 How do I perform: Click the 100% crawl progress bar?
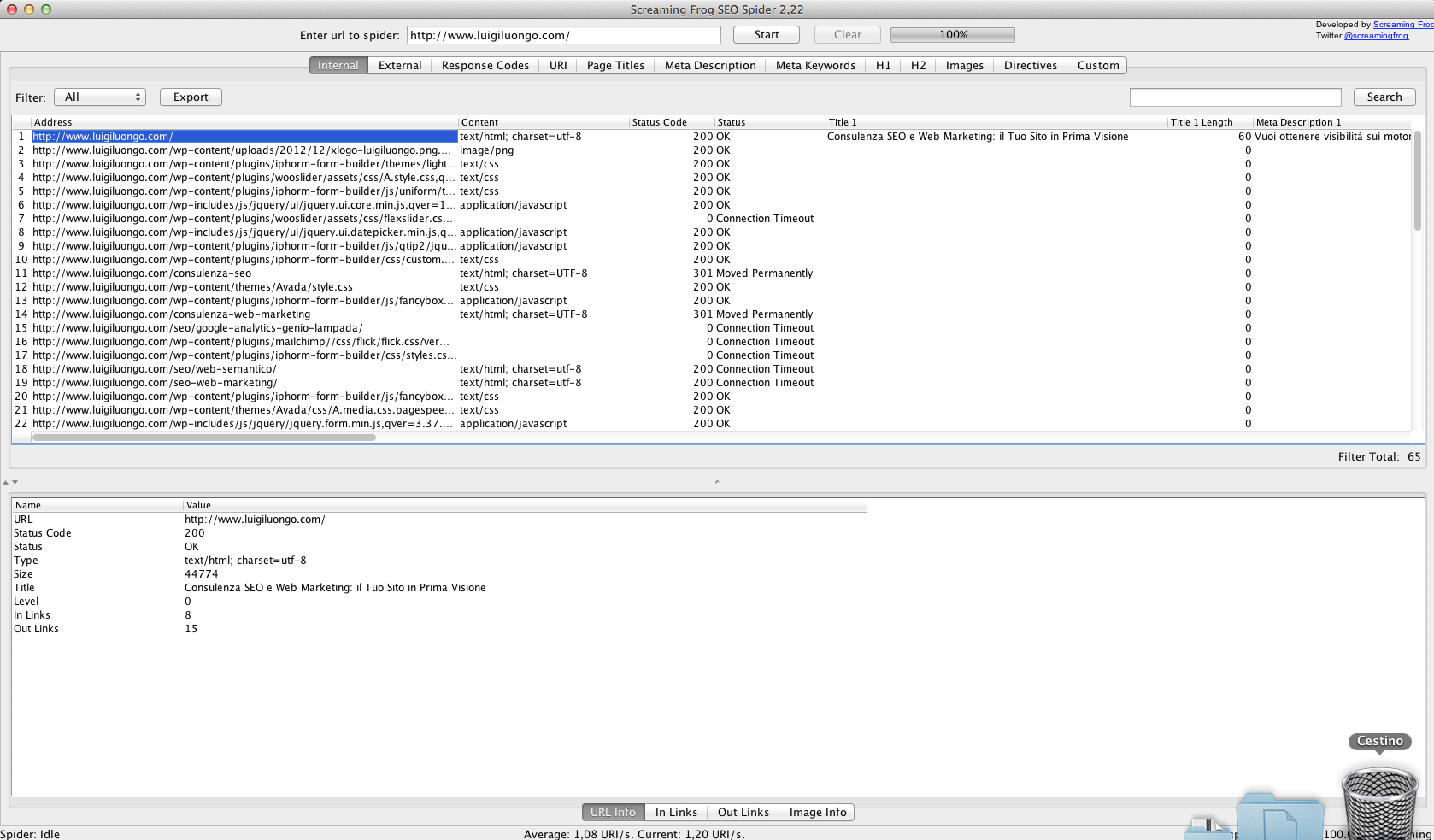[953, 35]
